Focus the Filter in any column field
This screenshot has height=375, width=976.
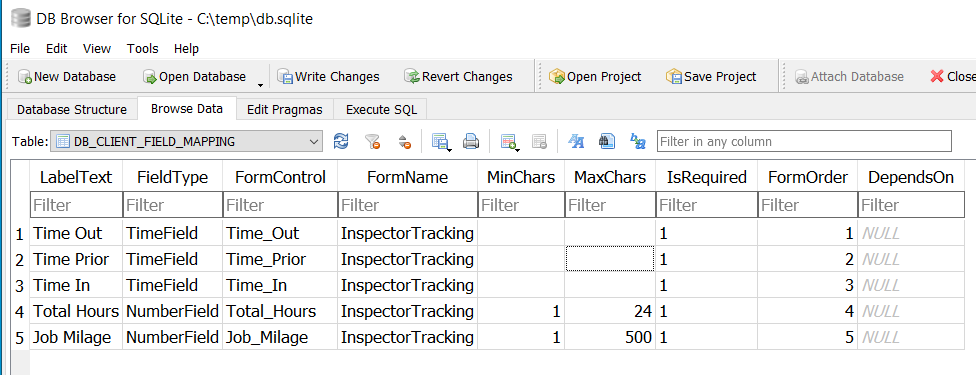click(804, 141)
